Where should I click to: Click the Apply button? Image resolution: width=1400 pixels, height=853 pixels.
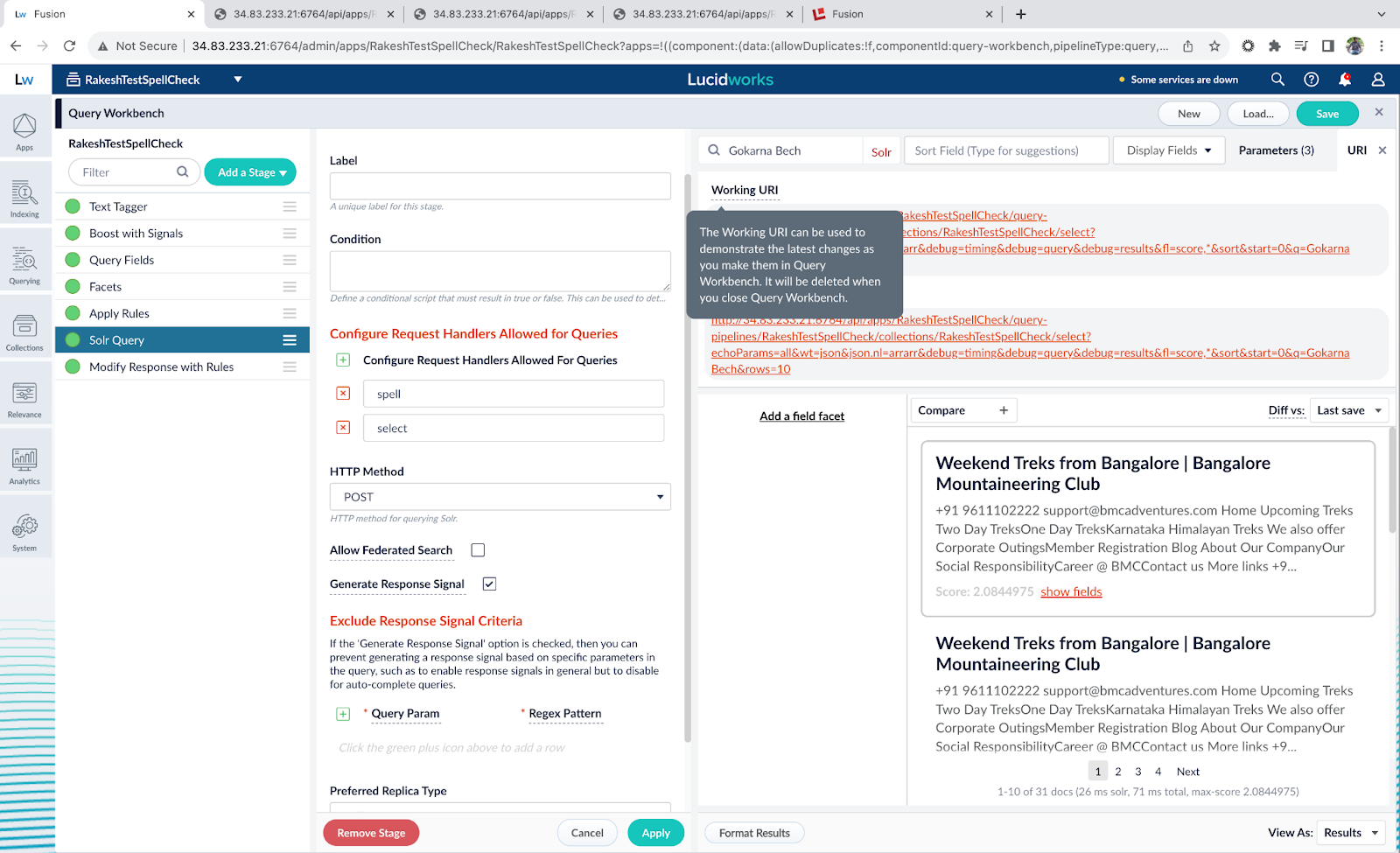[655, 833]
